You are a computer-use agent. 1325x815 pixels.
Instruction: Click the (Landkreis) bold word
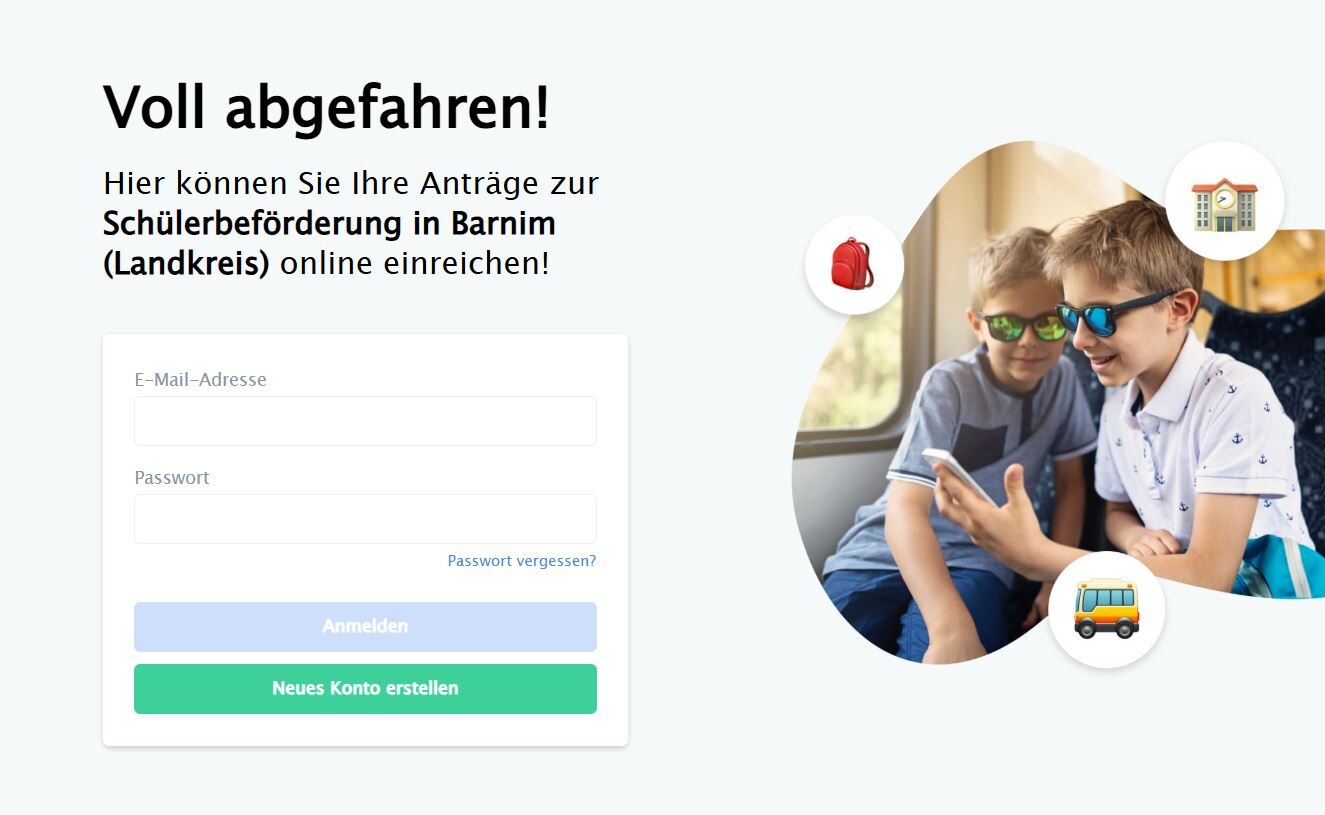point(186,264)
